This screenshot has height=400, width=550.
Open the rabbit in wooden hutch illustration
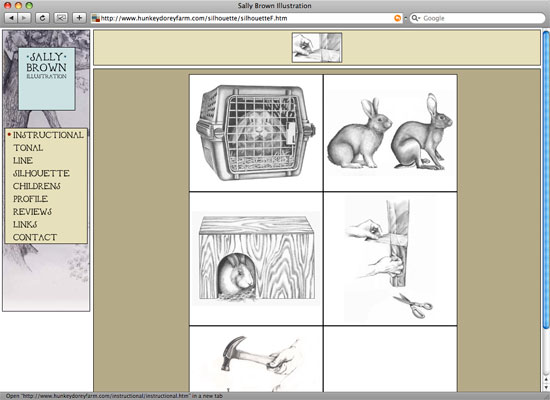tap(256, 259)
